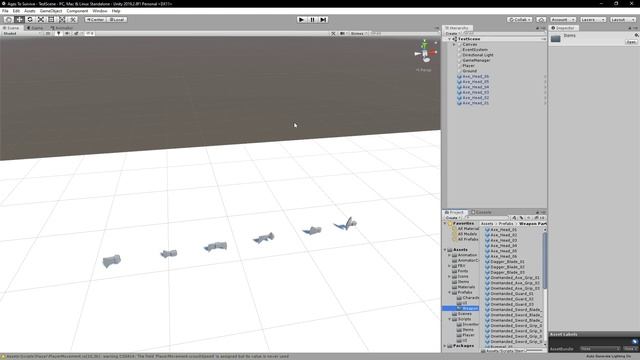Collapse the Prefabs folder in Project
The image size is (640, 360).
pos(449,293)
